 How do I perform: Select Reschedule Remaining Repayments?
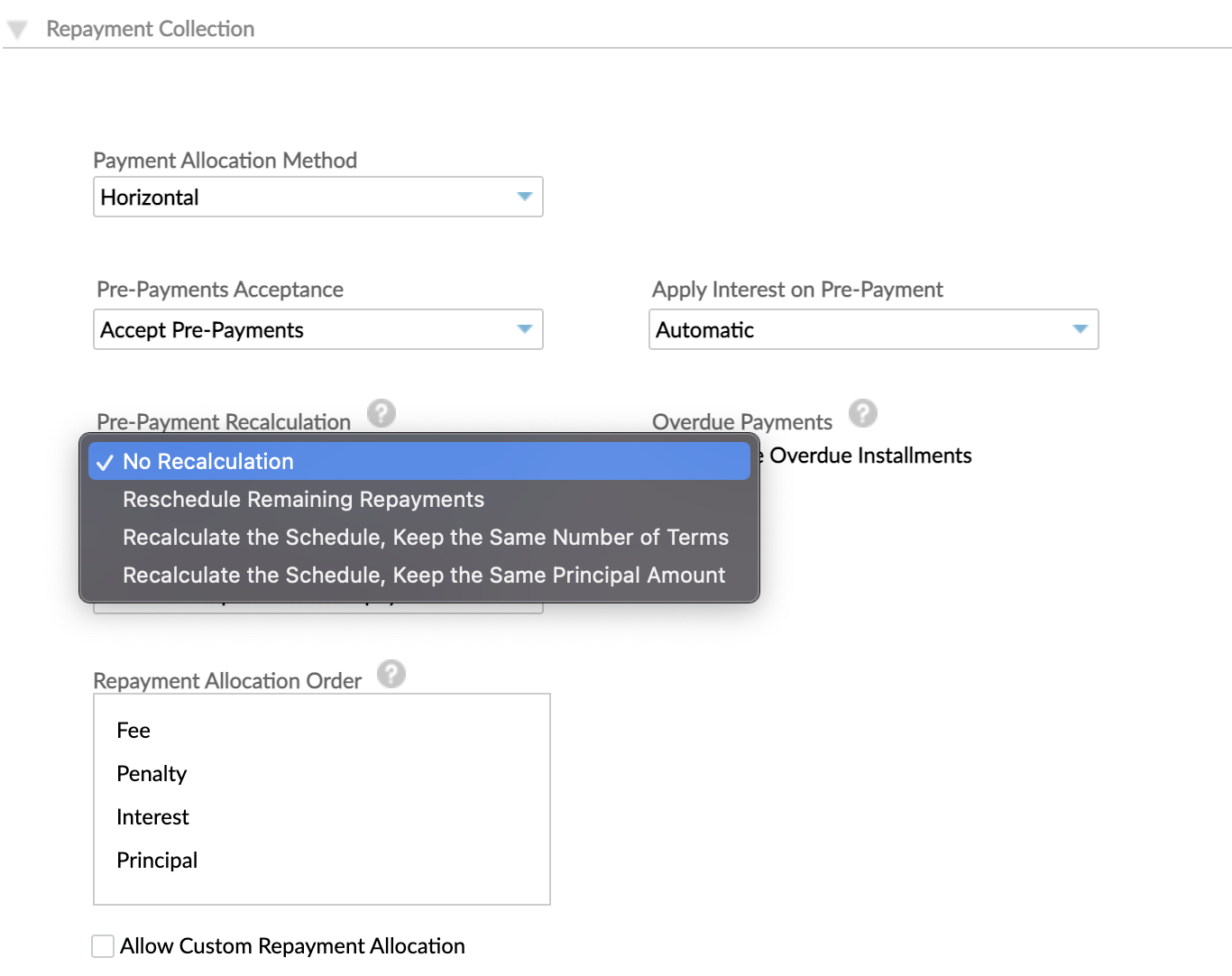coord(303,499)
